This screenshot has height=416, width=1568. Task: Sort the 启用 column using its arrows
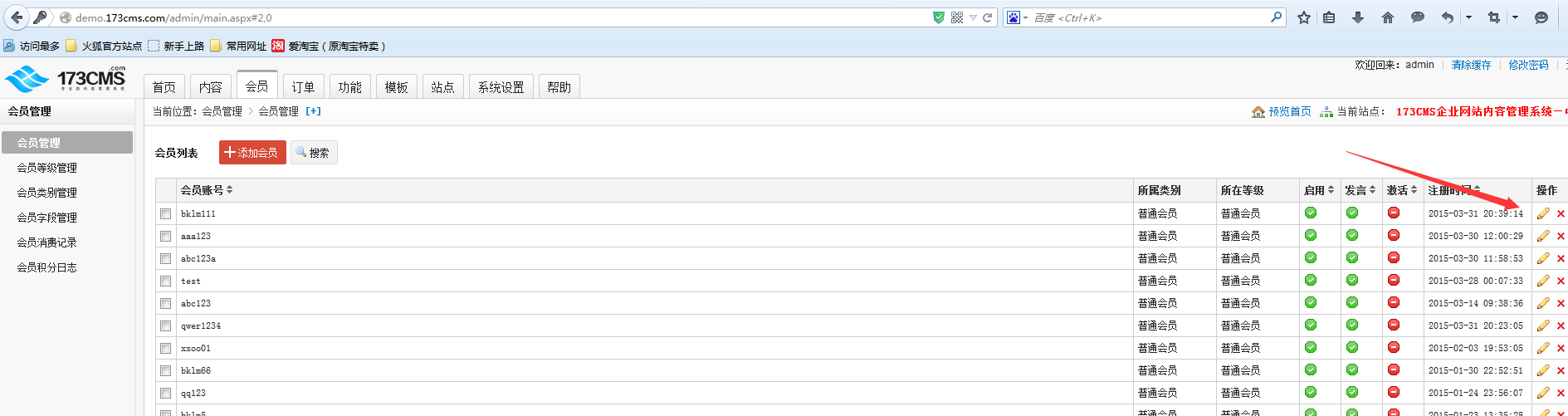(x=1331, y=190)
